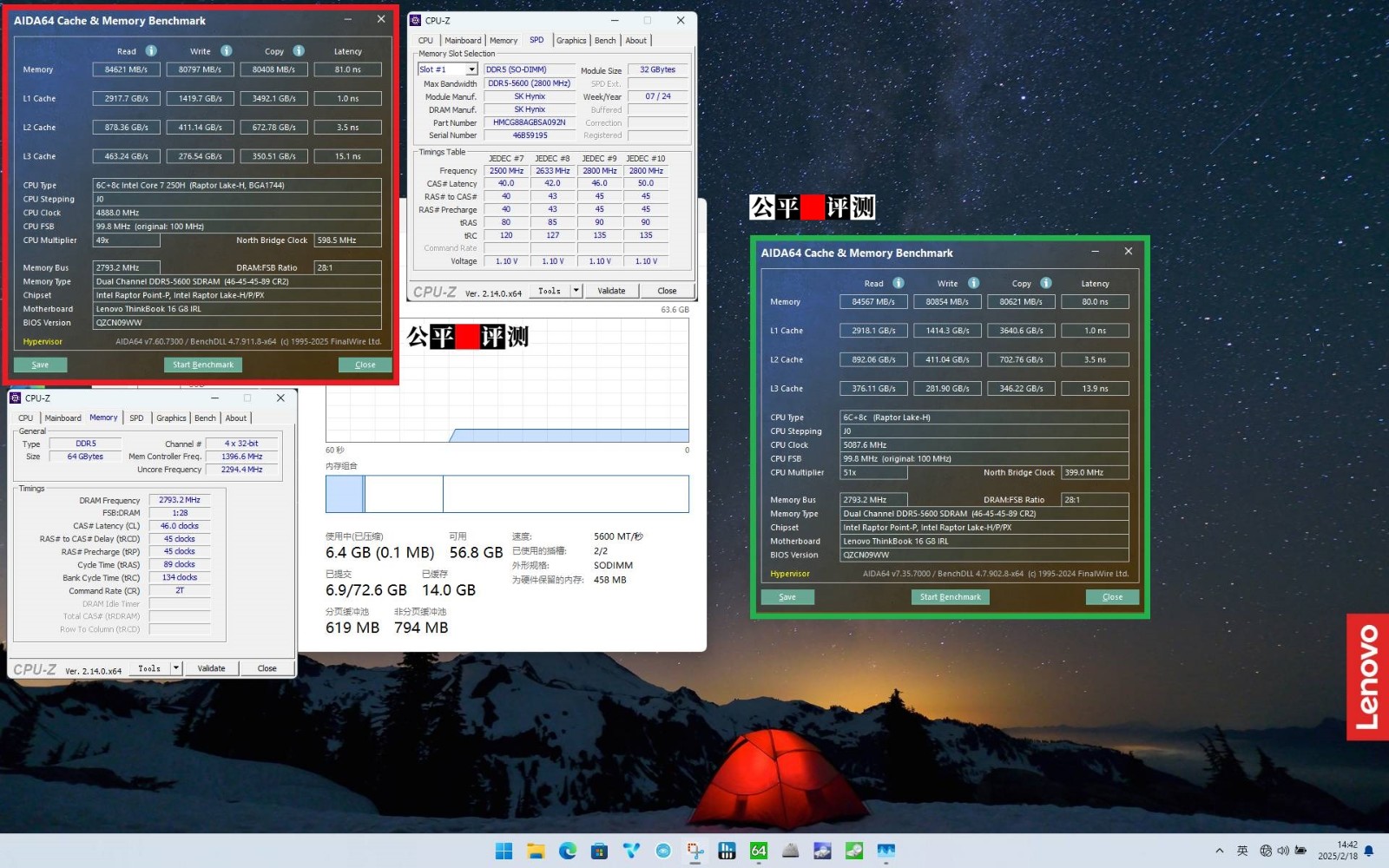1389x868 pixels.
Task: Click Latency value 81.0 ns
Action: tap(347, 69)
